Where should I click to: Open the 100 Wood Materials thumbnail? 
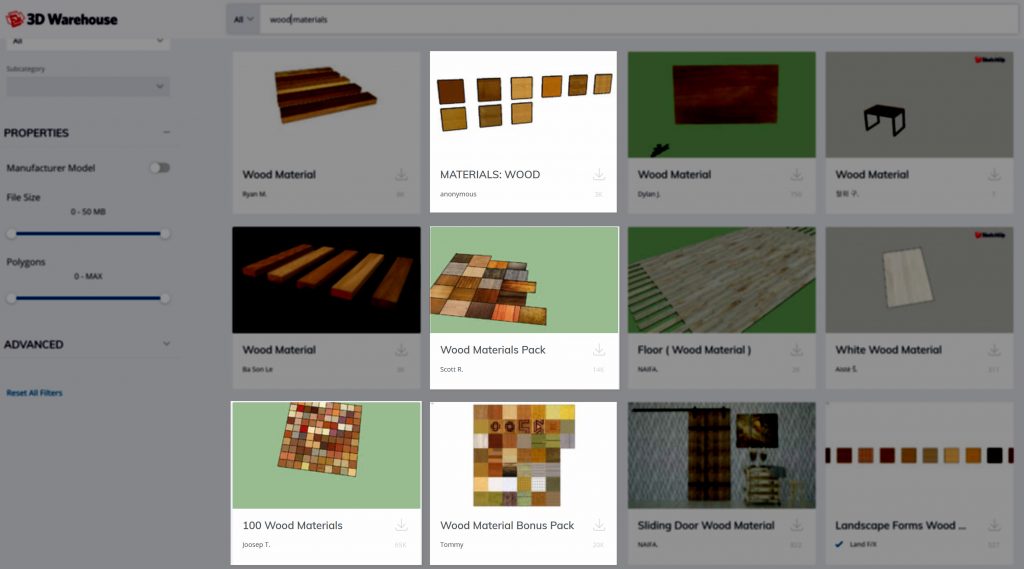click(326, 455)
